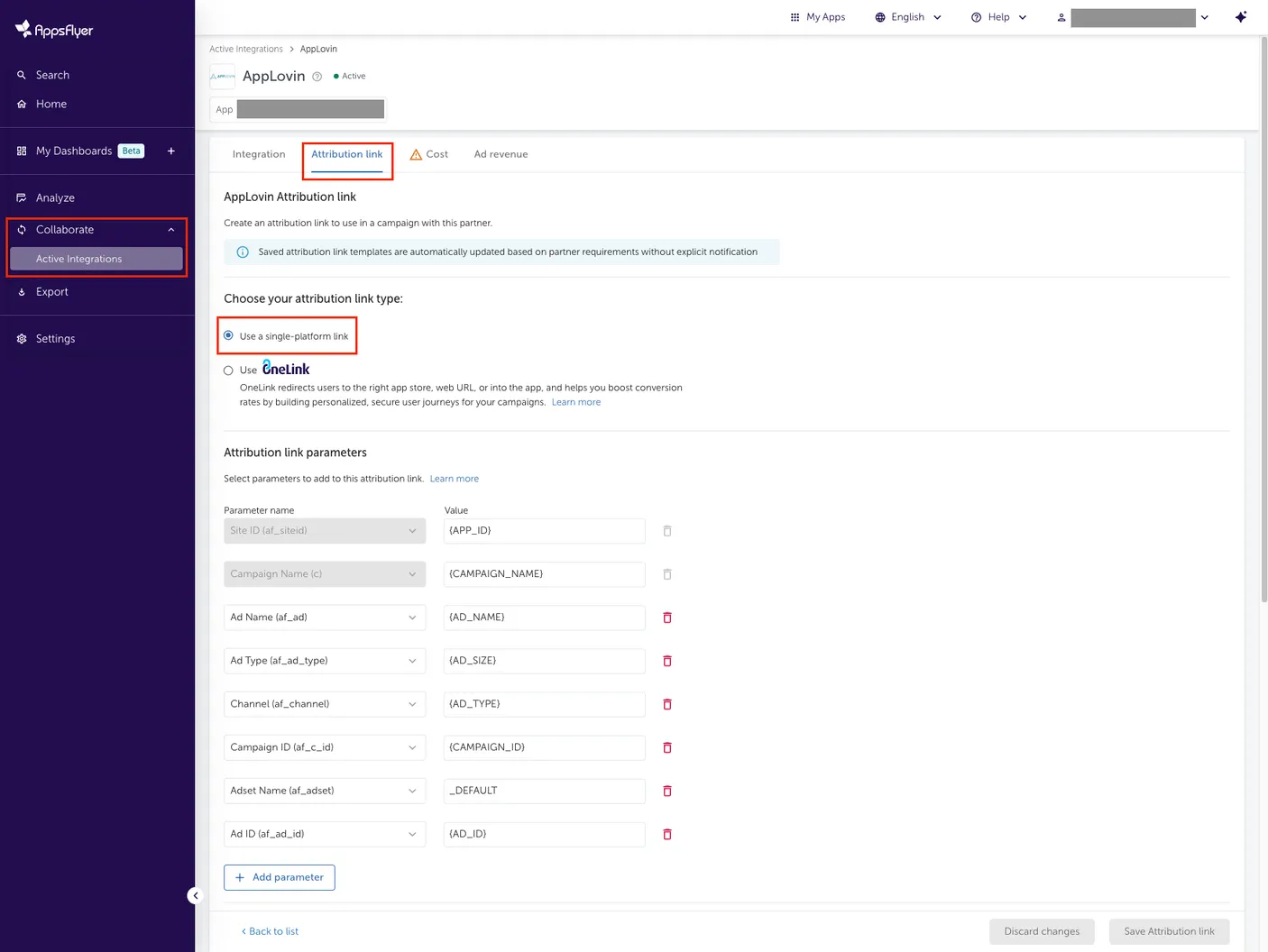Click the Home icon in sidebar
This screenshot has height=952, width=1268.
coord(22,104)
